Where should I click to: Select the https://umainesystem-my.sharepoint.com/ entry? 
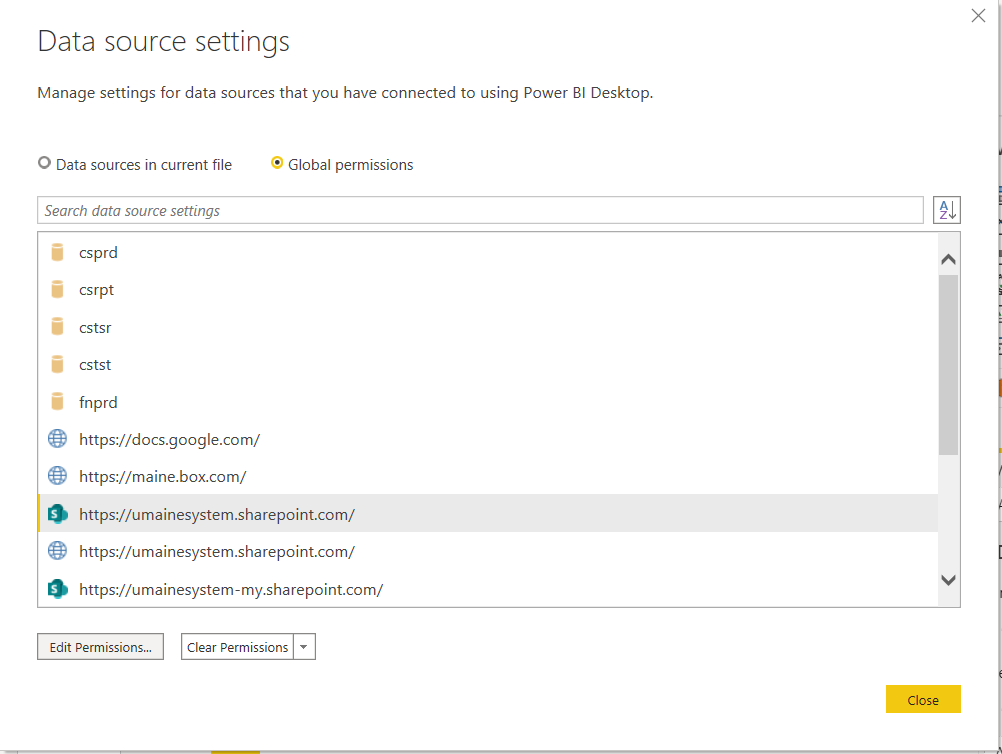point(488,589)
